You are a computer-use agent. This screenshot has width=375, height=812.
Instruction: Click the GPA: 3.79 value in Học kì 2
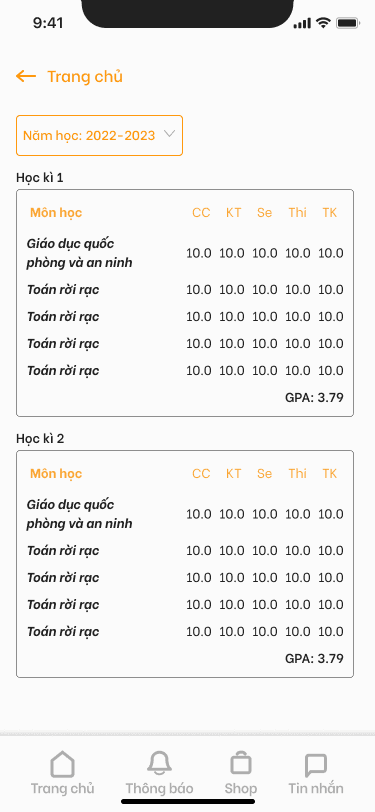pos(314,659)
